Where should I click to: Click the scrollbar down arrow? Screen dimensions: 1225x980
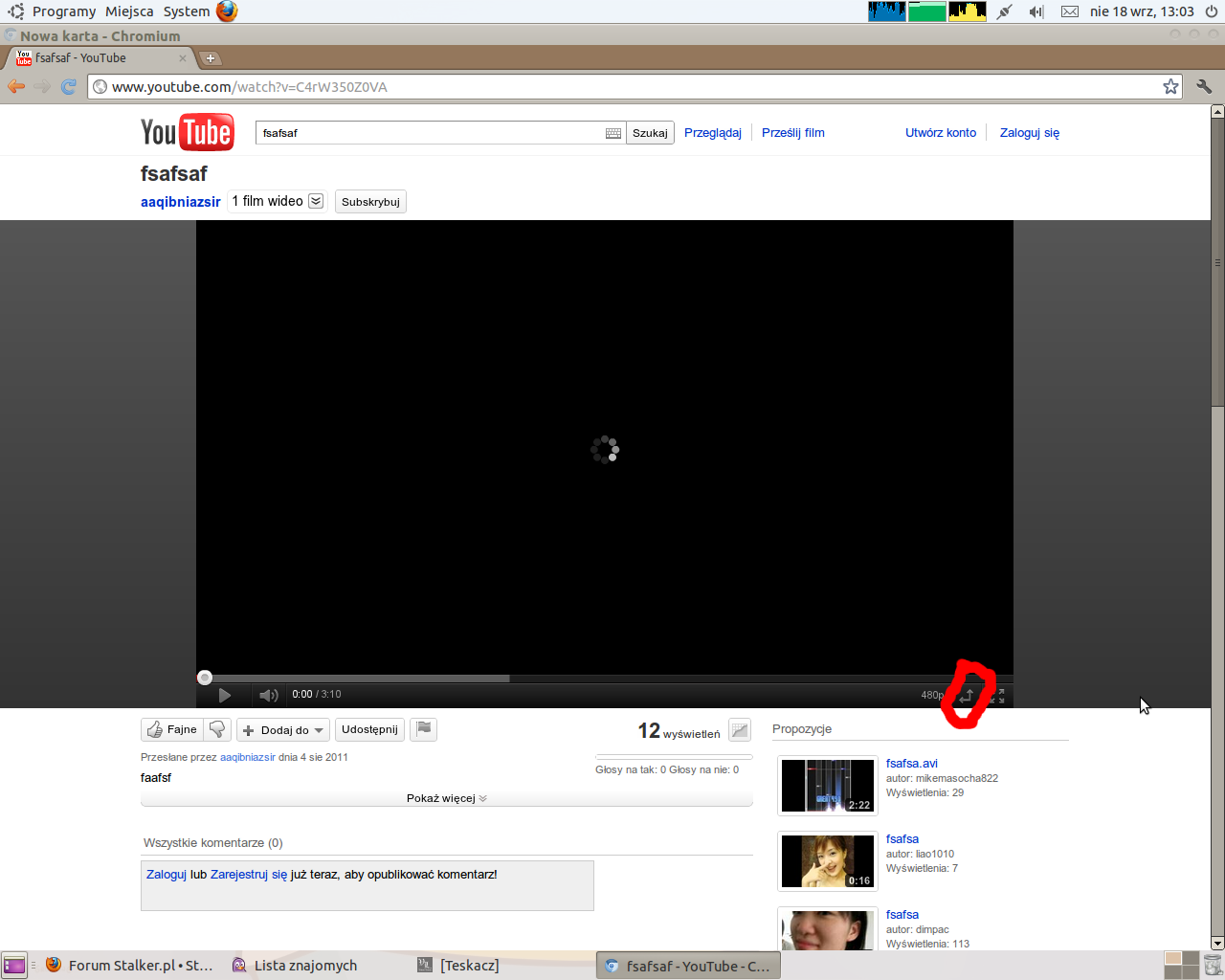(x=1217, y=943)
